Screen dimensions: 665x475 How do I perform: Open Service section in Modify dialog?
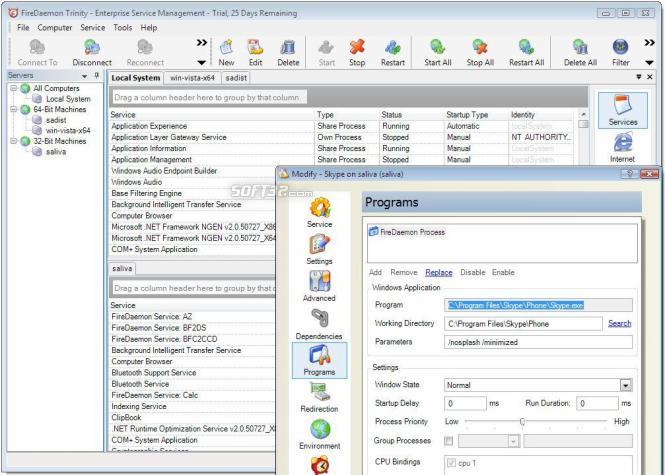(320, 212)
